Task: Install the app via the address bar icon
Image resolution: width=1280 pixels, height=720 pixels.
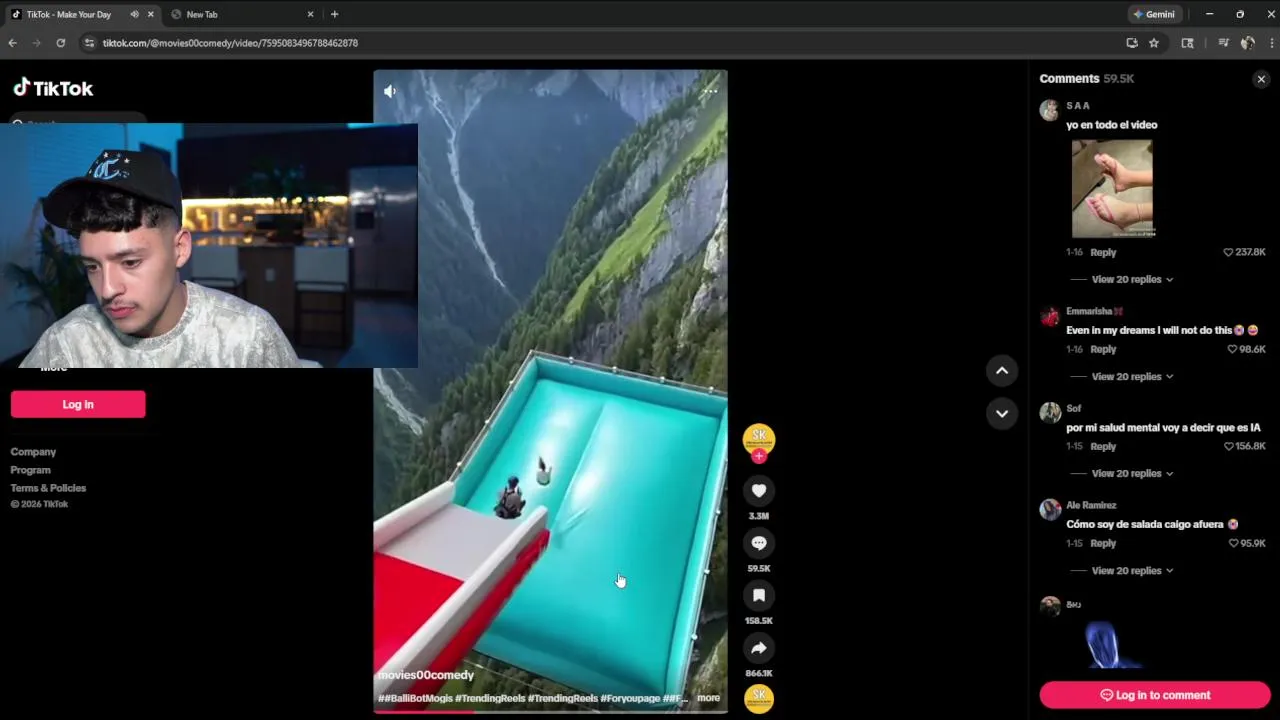Action: coord(1132,43)
